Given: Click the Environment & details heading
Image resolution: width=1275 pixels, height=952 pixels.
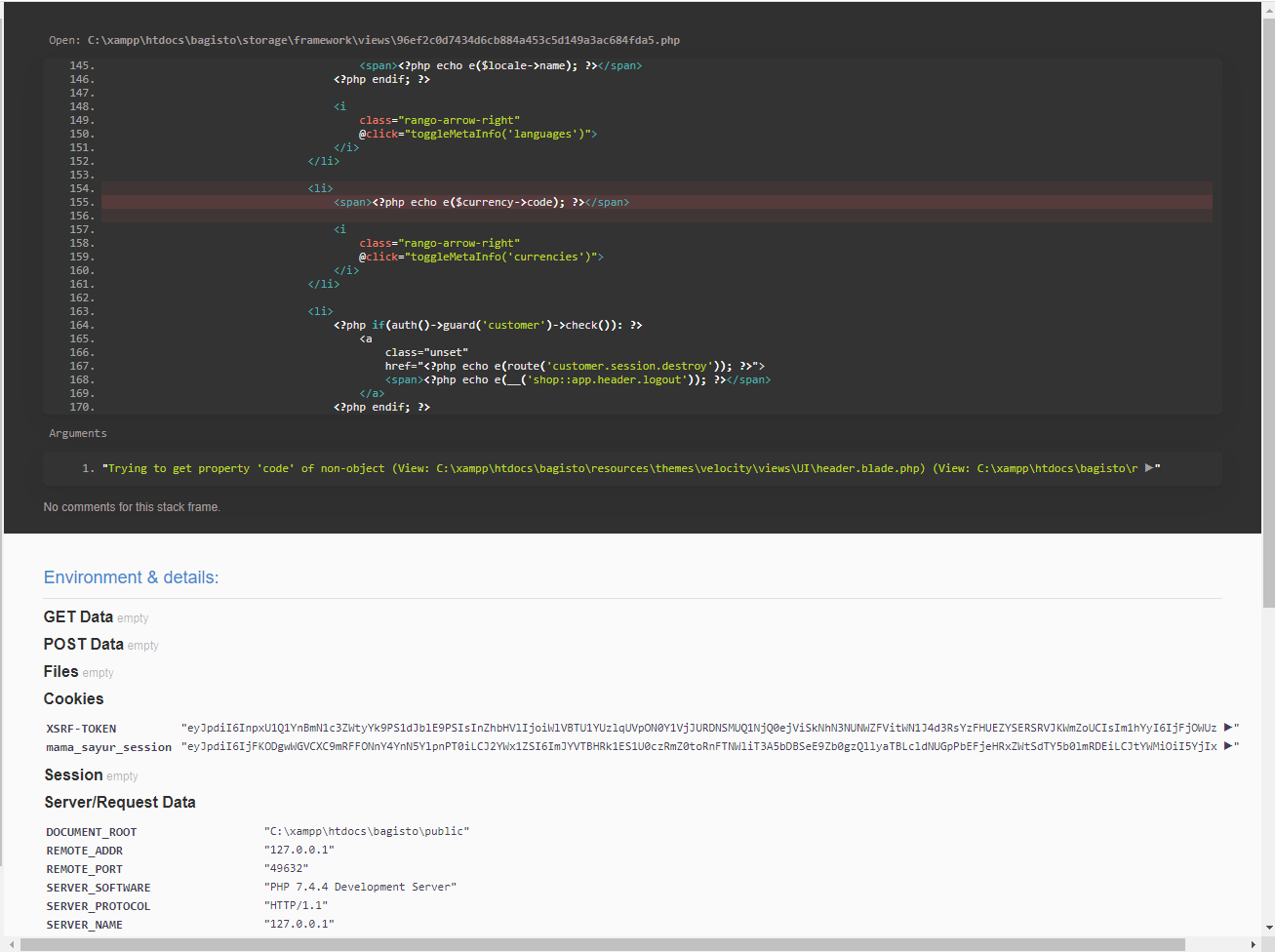Looking at the screenshot, I should 131,576.
